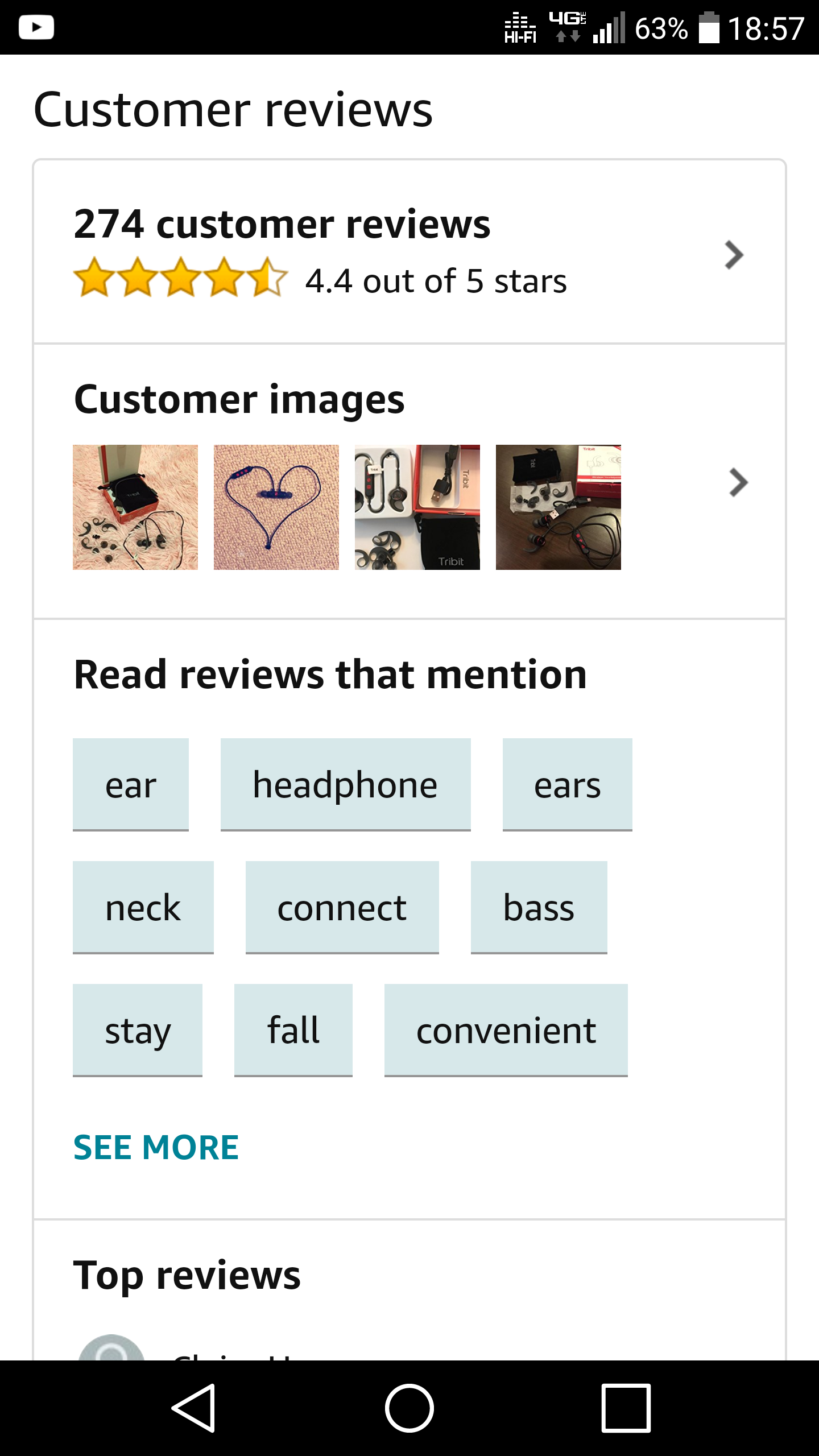Viewport: 819px width, 1456px height.
Task: Select the "bass" review keyword
Action: pyautogui.click(x=539, y=908)
